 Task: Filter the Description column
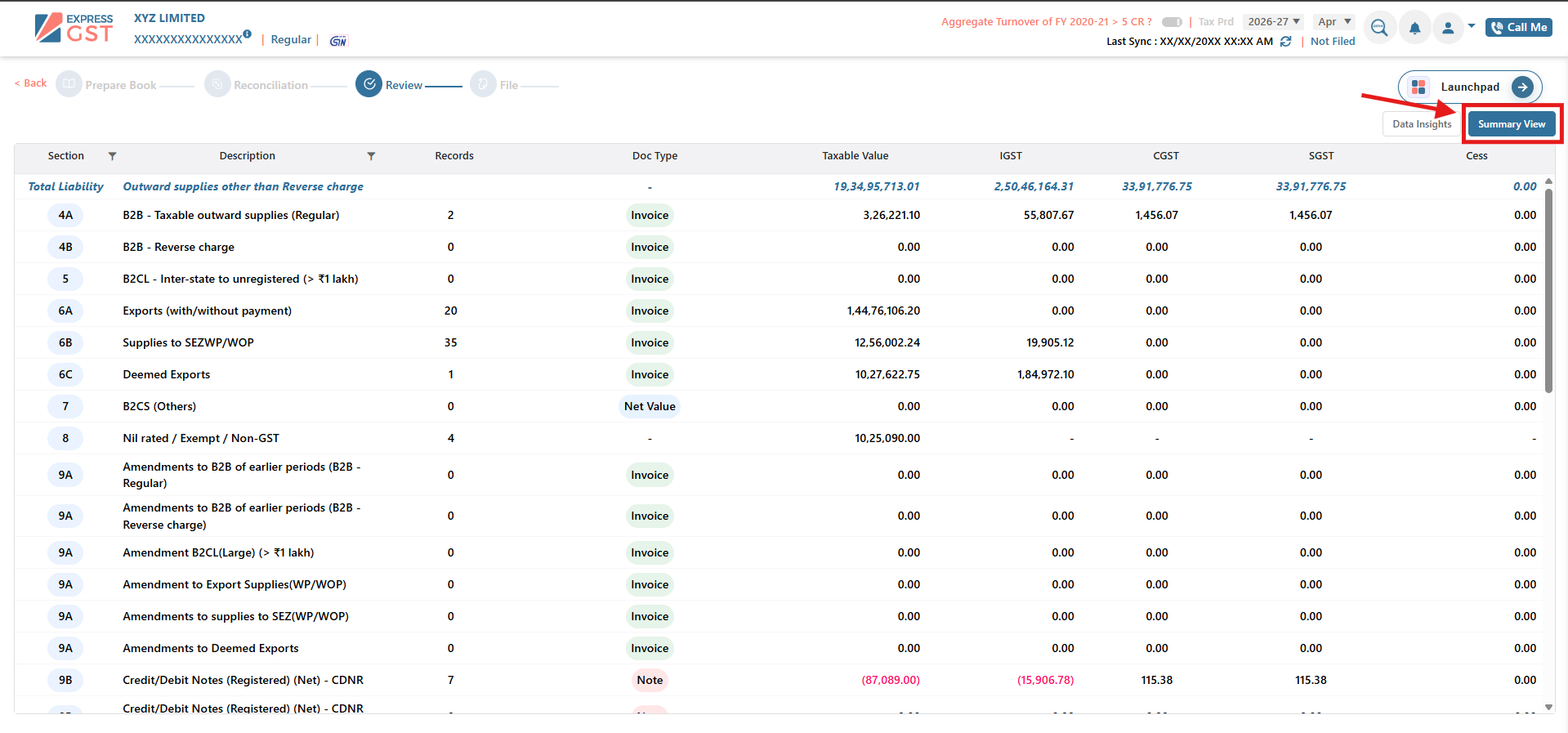[371, 156]
